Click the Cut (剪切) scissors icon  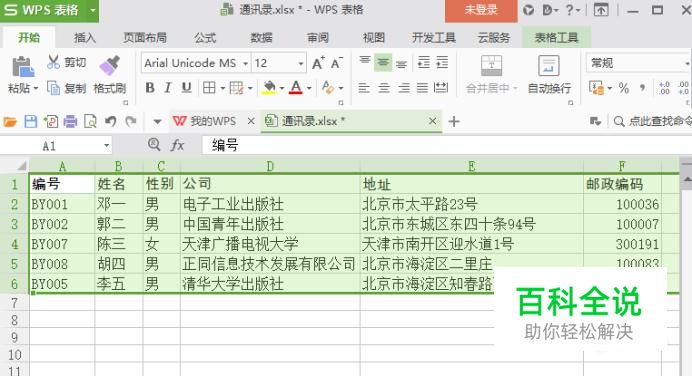pyautogui.click(x=53, y=62)
